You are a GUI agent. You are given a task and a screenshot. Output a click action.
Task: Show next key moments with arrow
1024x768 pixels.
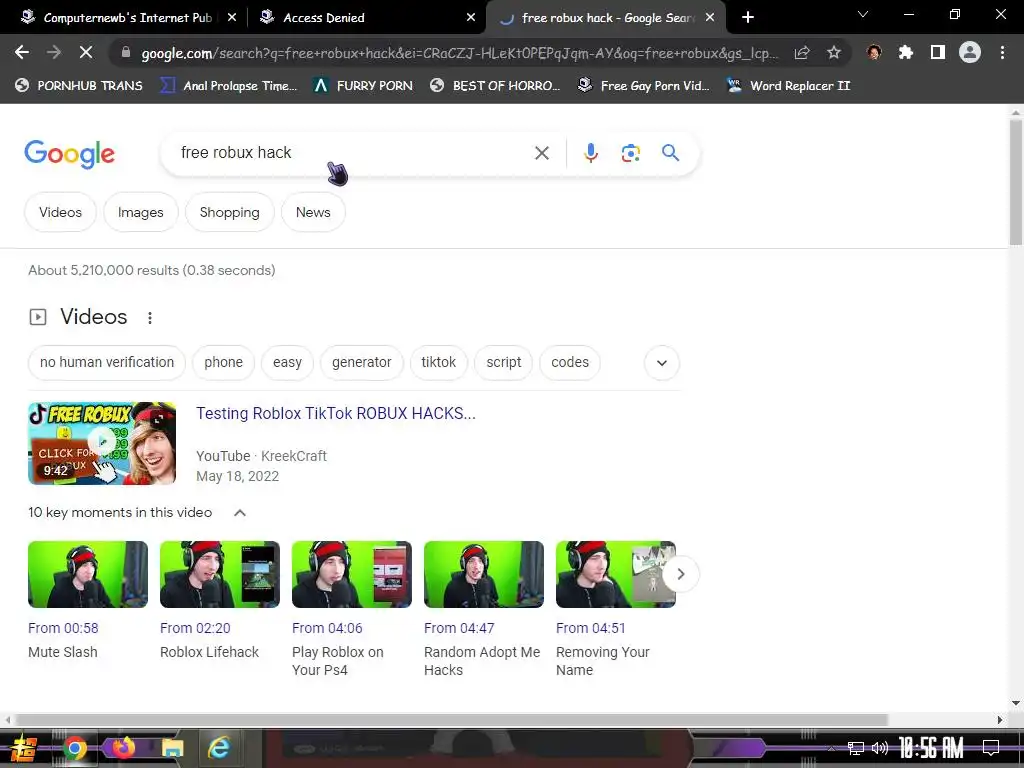click(x=680, y=574)
